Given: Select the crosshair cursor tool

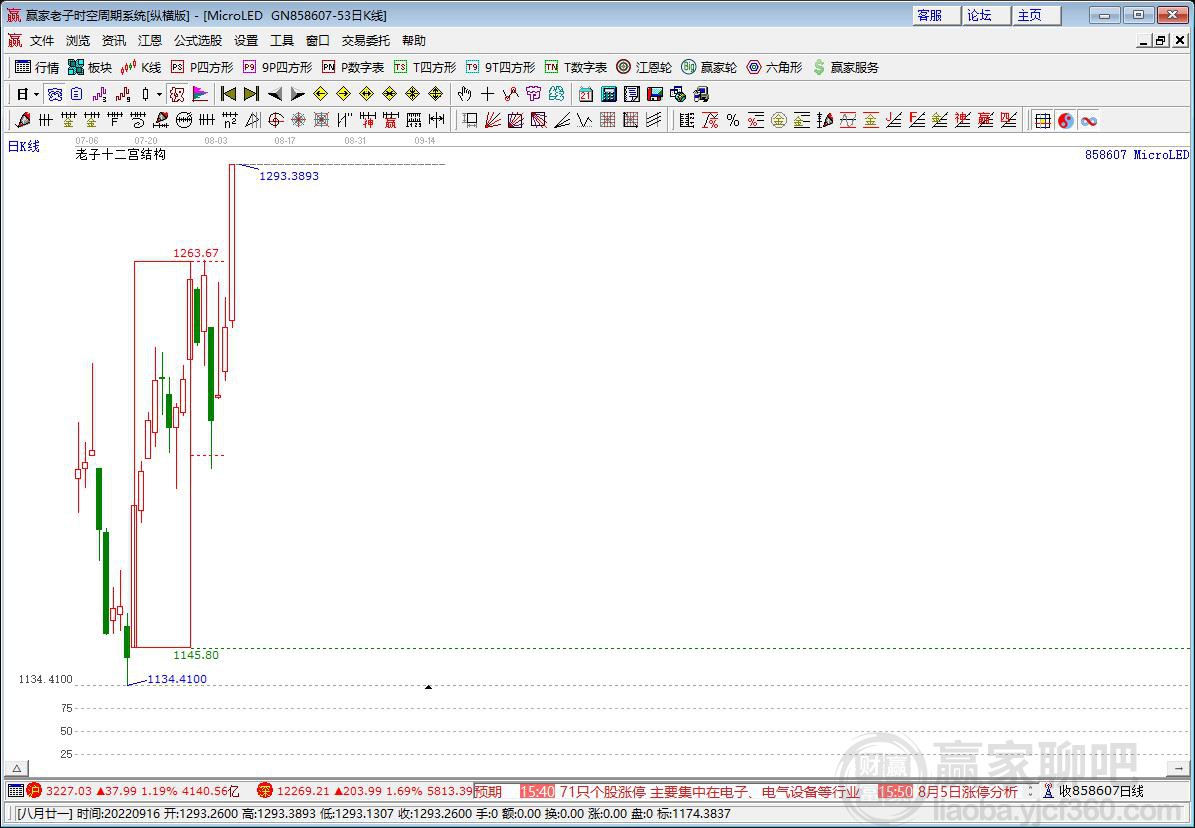Looking at the screenshot, I should [488, 95].
